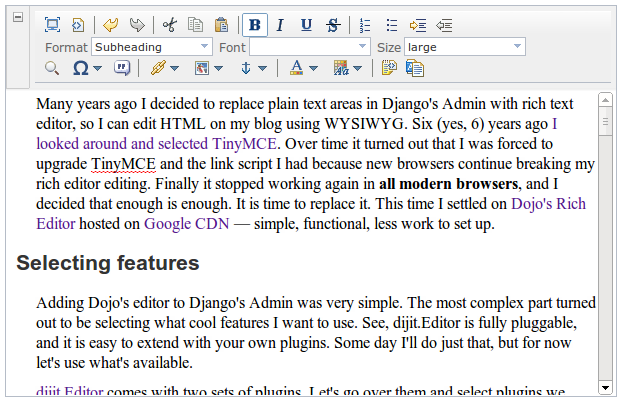Place cursor on 'dijit.Editor is fully pluggable'
This screenshot has width=620, height=401.
click(x=485, y=323)
